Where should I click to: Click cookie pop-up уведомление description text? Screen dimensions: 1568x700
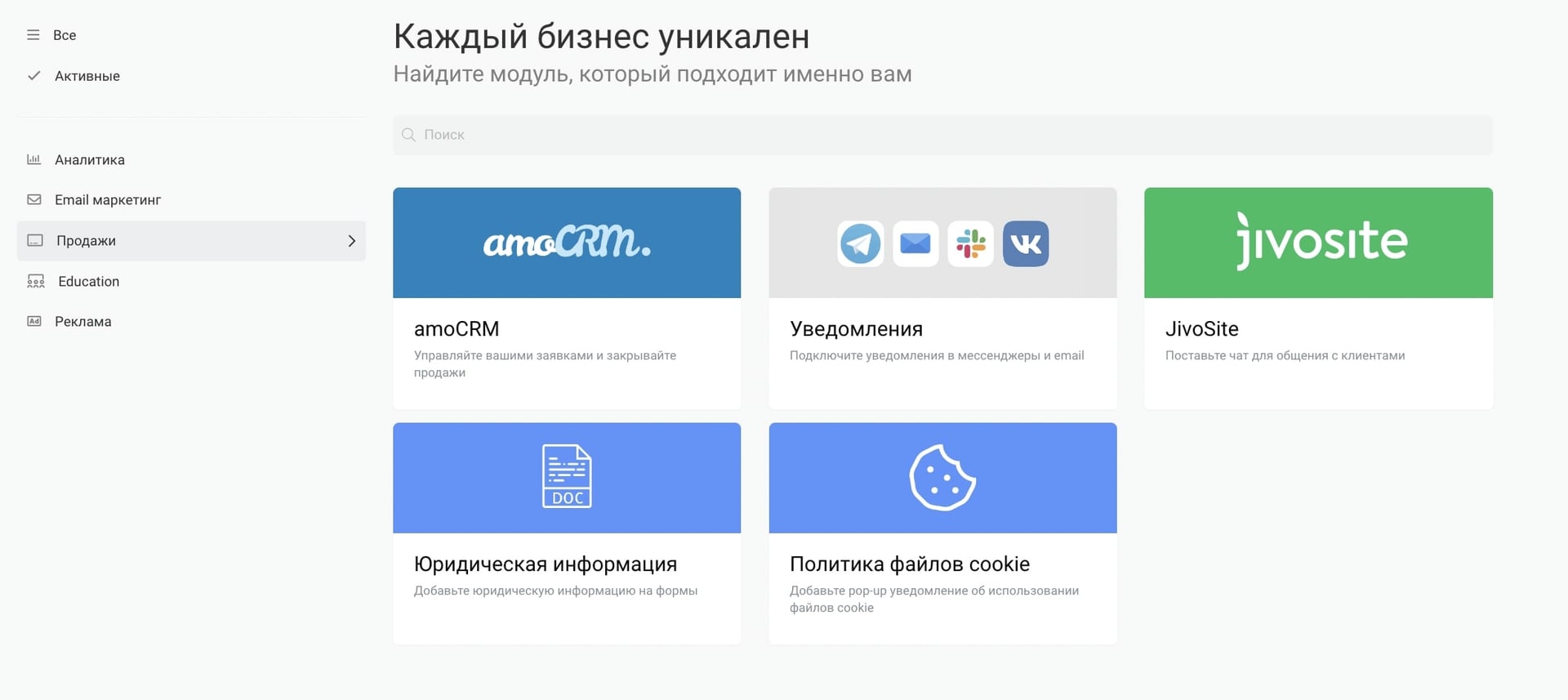tap(934, 599)
